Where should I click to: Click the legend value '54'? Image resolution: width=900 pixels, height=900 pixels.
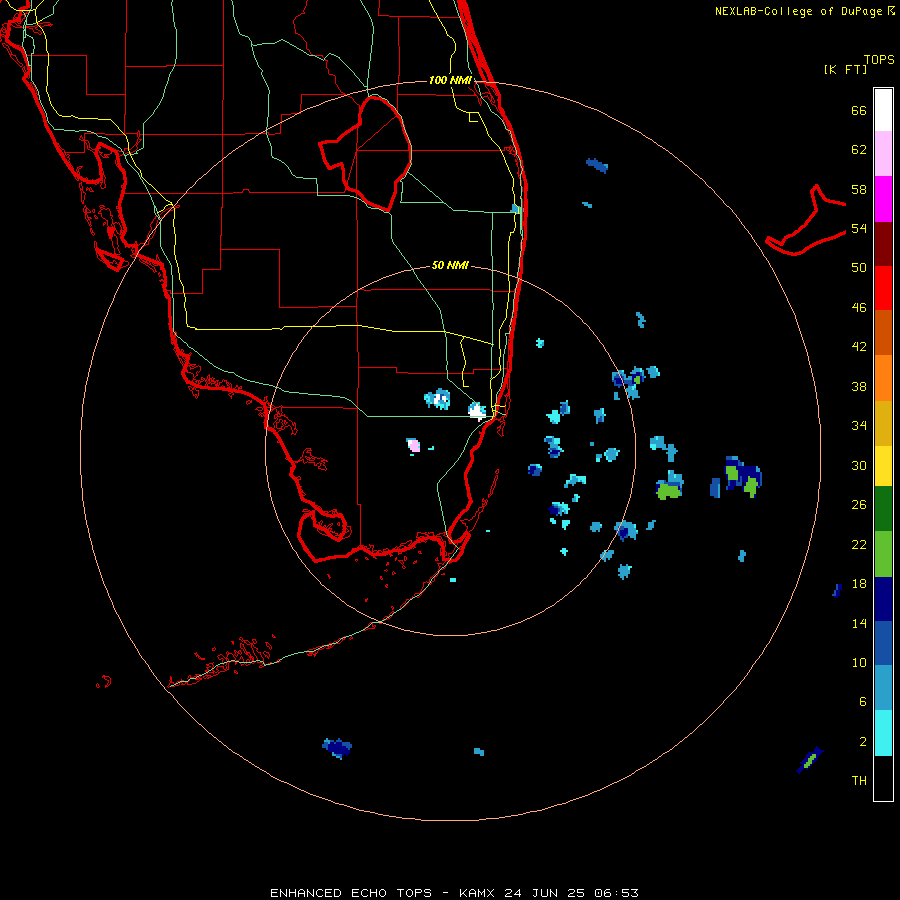pos(859,228)
